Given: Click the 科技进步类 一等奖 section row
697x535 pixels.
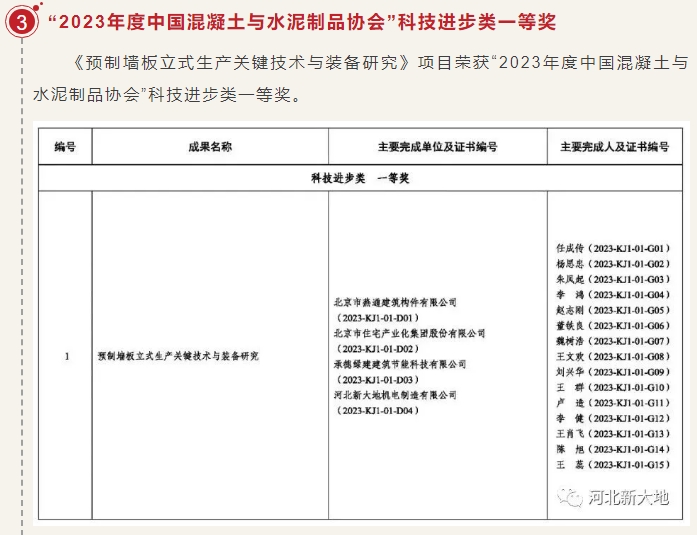Looking at the screenshot, I should tap(360, 178).
